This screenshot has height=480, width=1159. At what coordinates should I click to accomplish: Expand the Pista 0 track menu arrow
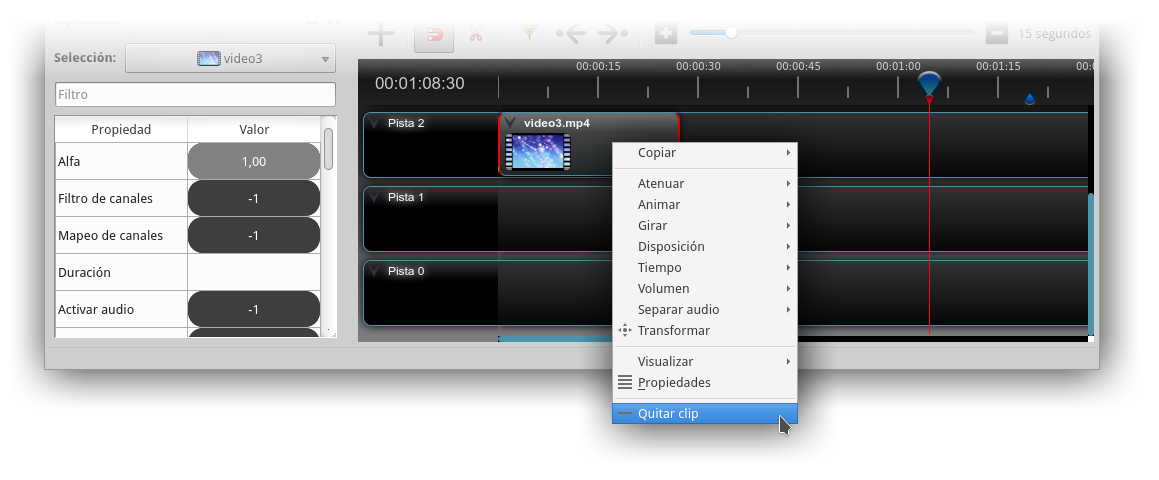[x=374, y=271]
